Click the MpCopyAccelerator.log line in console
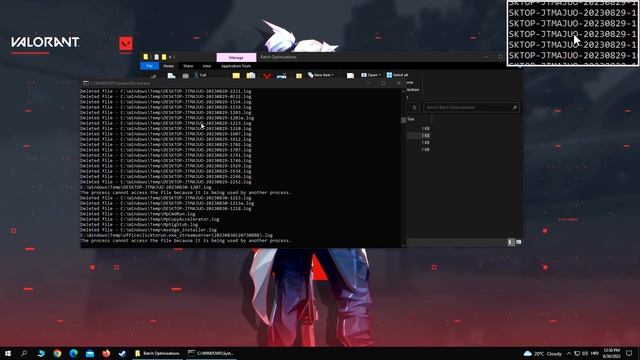The width and height of the screenshot is (640, 360). pyautogui.click(x=150, y=219)
